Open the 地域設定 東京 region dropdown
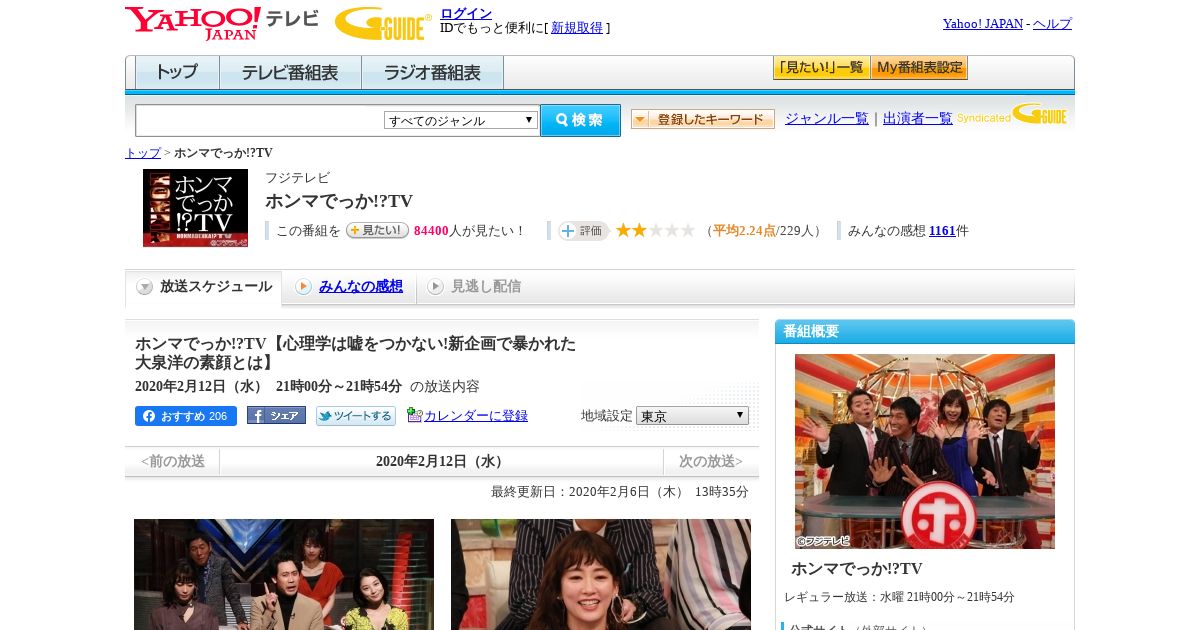 click(692, 415)
